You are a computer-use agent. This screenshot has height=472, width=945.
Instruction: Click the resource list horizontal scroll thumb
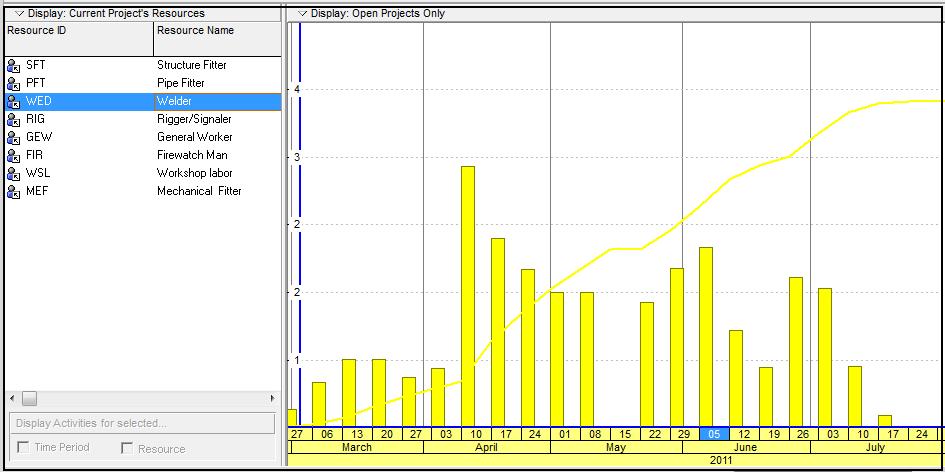pyautogui.click(x=30, y=398)
